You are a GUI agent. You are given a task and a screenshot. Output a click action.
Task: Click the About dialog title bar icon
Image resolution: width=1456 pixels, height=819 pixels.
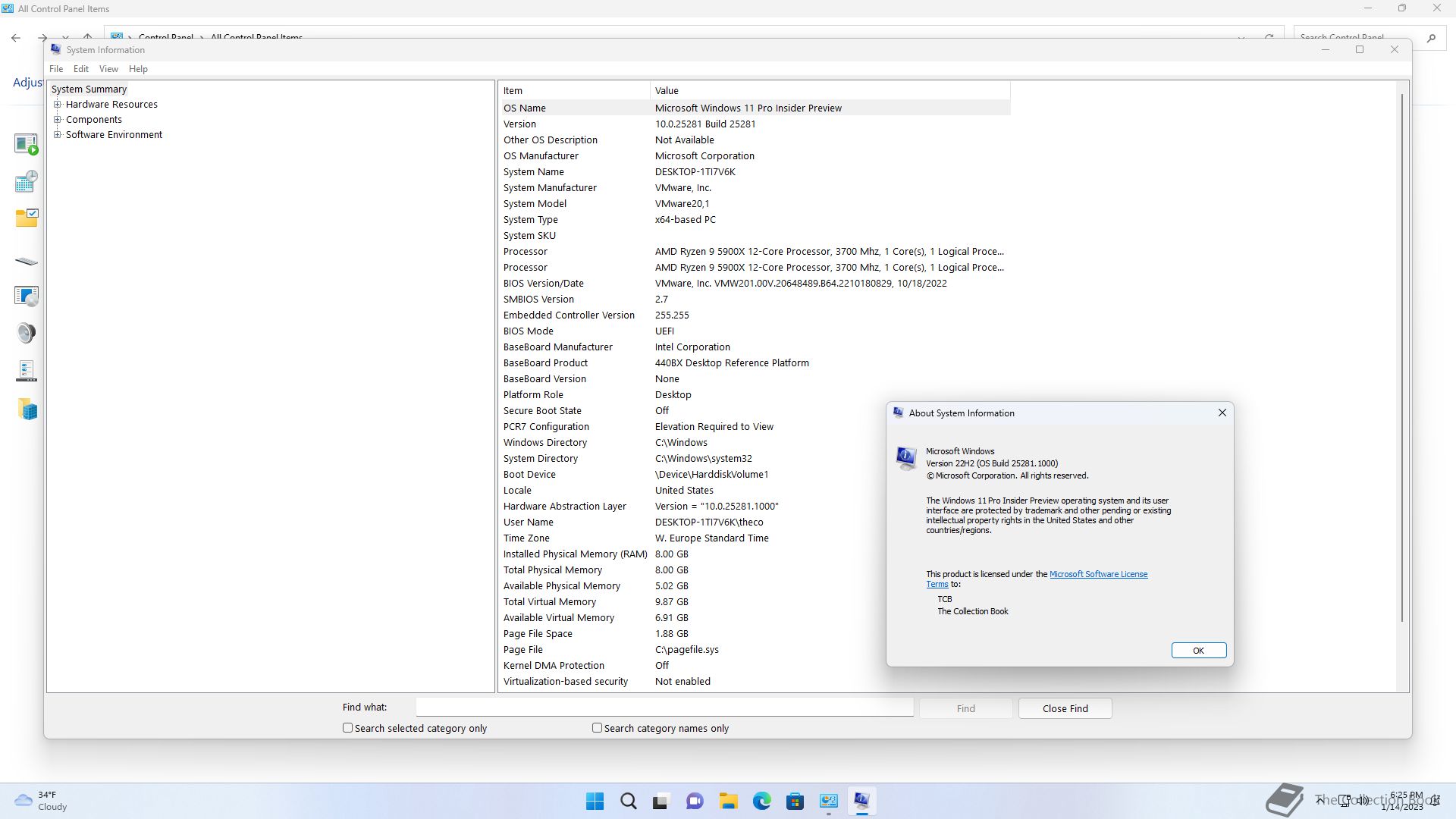[898, 413]
